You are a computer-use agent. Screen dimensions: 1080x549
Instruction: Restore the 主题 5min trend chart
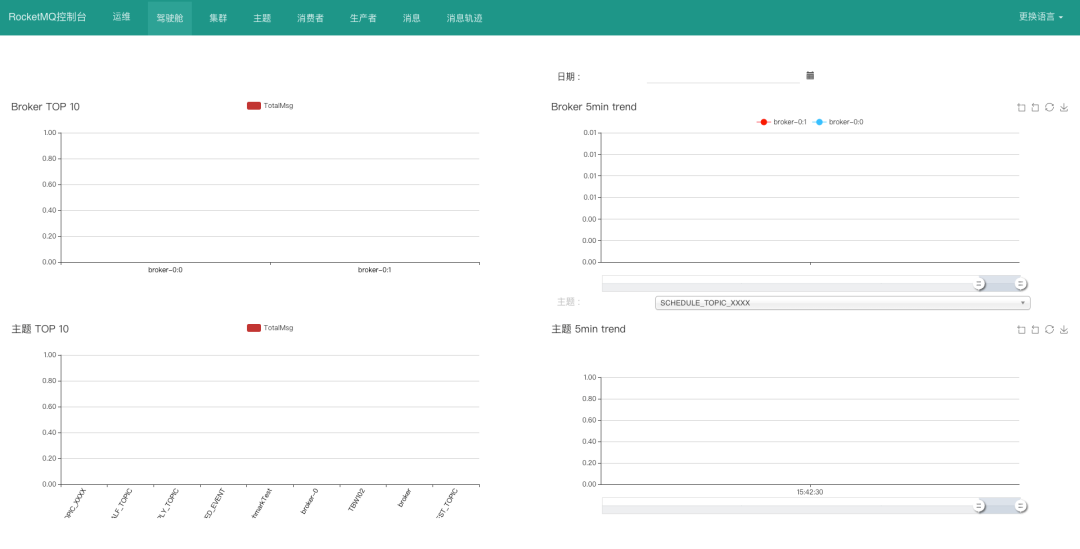coord(1049,329)
